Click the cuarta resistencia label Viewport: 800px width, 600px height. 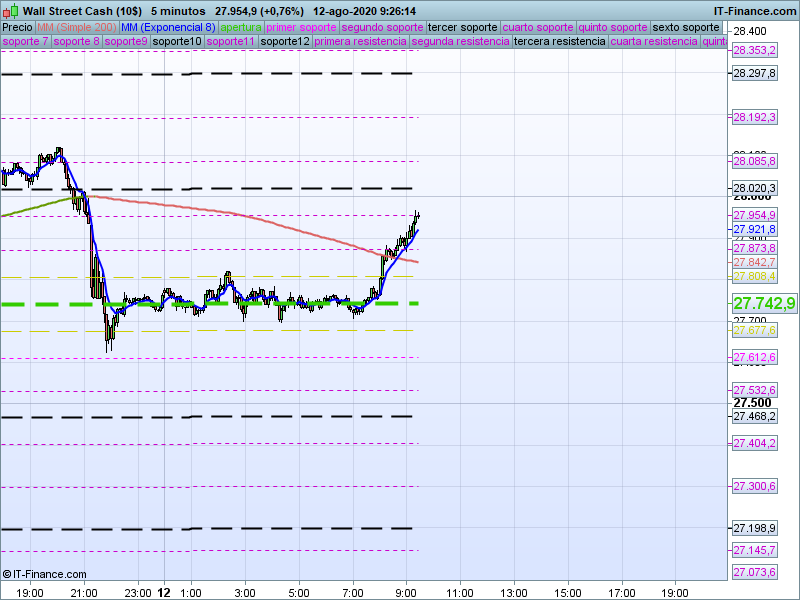(x=654, y=42)
